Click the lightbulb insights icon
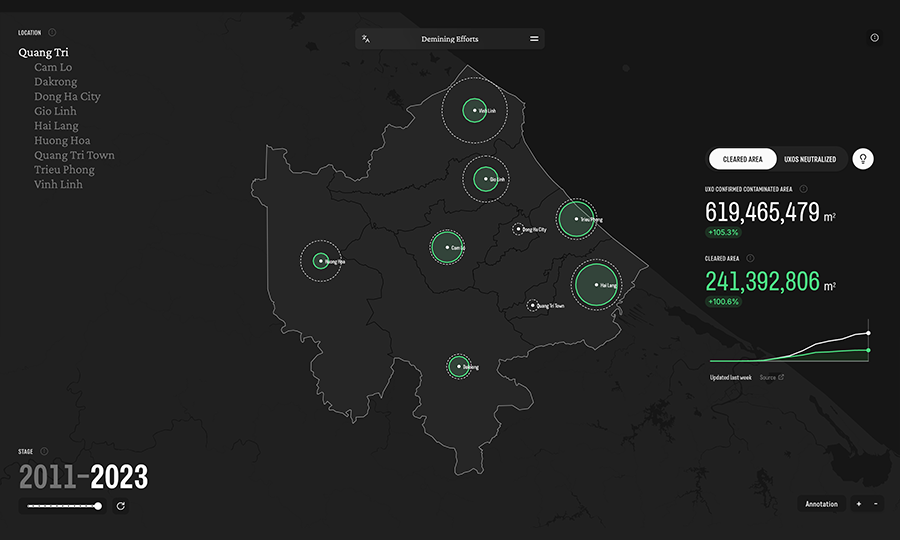Image resolution: width=900 pixels, height=540 pixels. tap(863, 159)
